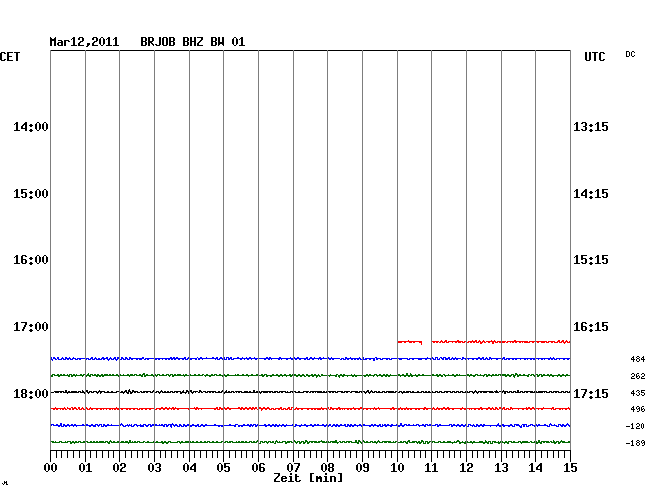Click minute tick label 05

tap(223, 468)
